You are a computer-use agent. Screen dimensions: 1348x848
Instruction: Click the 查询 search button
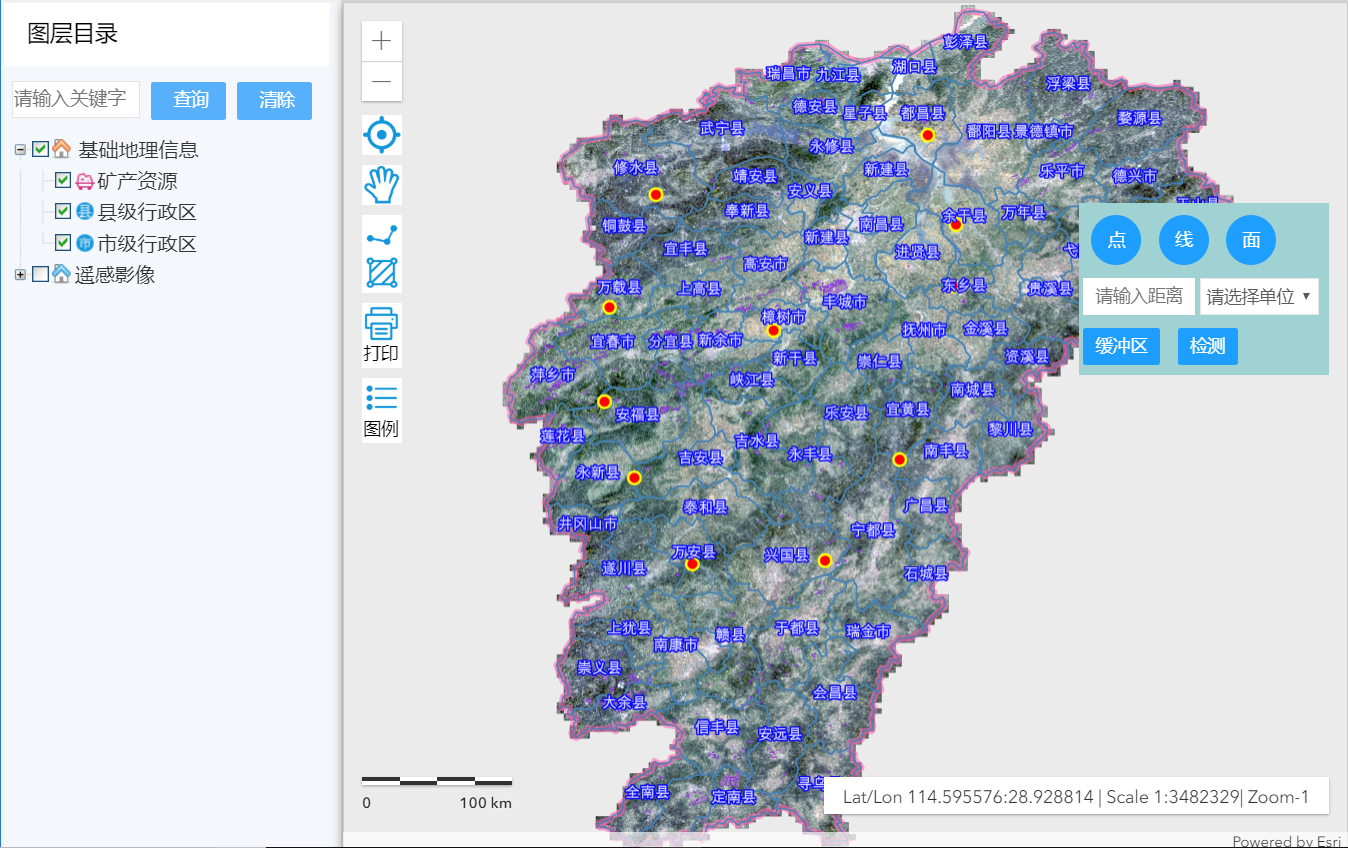[188, 100]
